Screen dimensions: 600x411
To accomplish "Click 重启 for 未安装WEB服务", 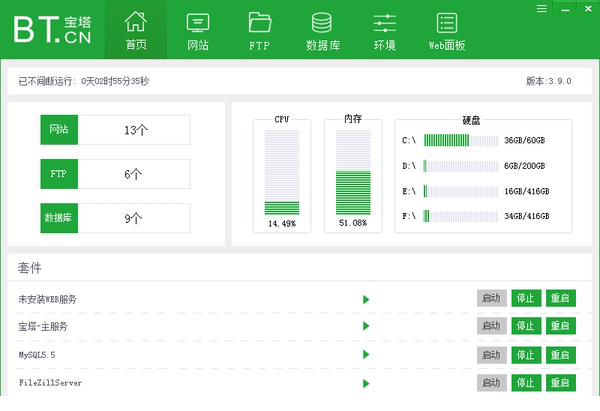I will point(560,298).
